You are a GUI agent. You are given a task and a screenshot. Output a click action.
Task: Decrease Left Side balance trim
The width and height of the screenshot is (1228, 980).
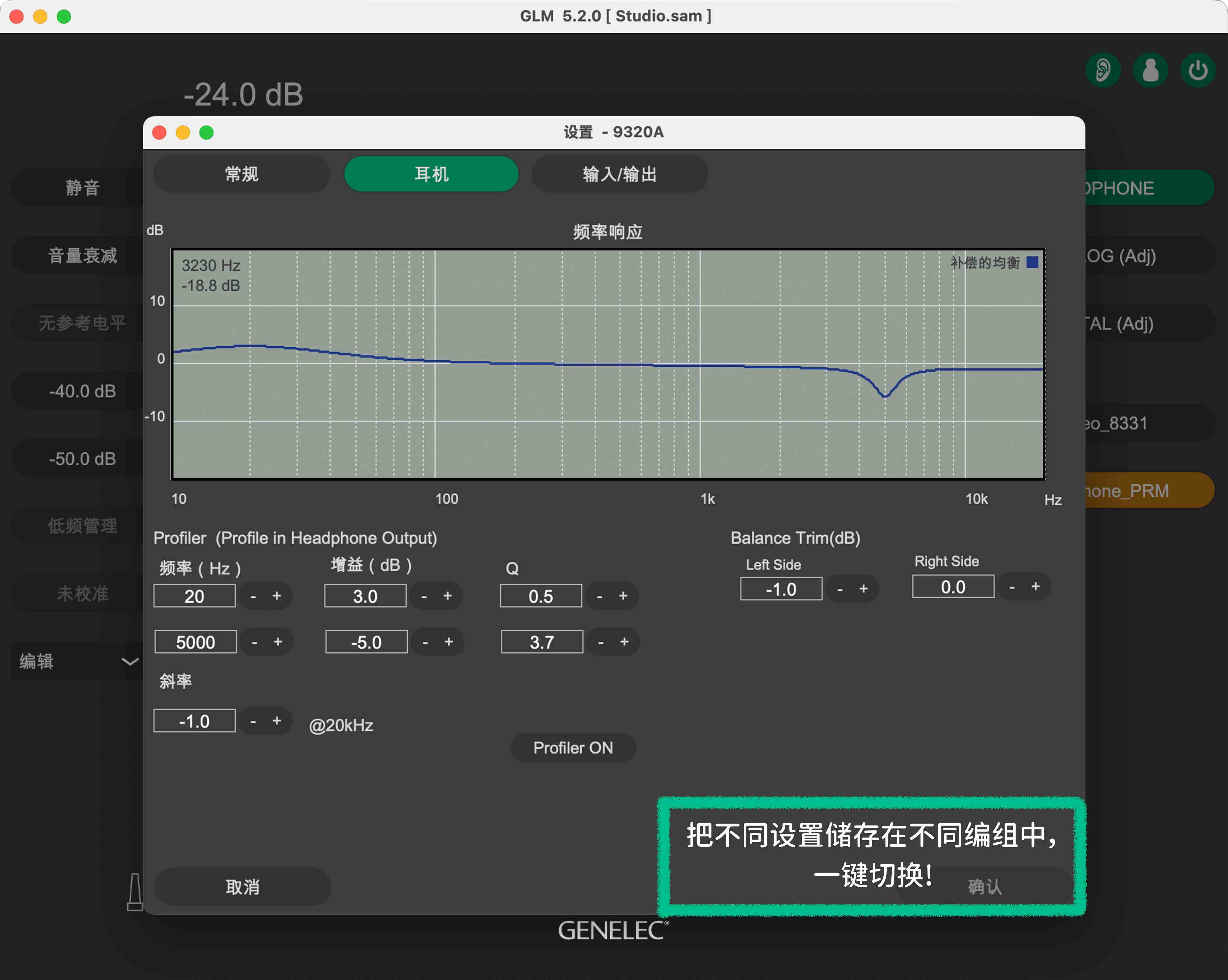click(x=840, y=589)
